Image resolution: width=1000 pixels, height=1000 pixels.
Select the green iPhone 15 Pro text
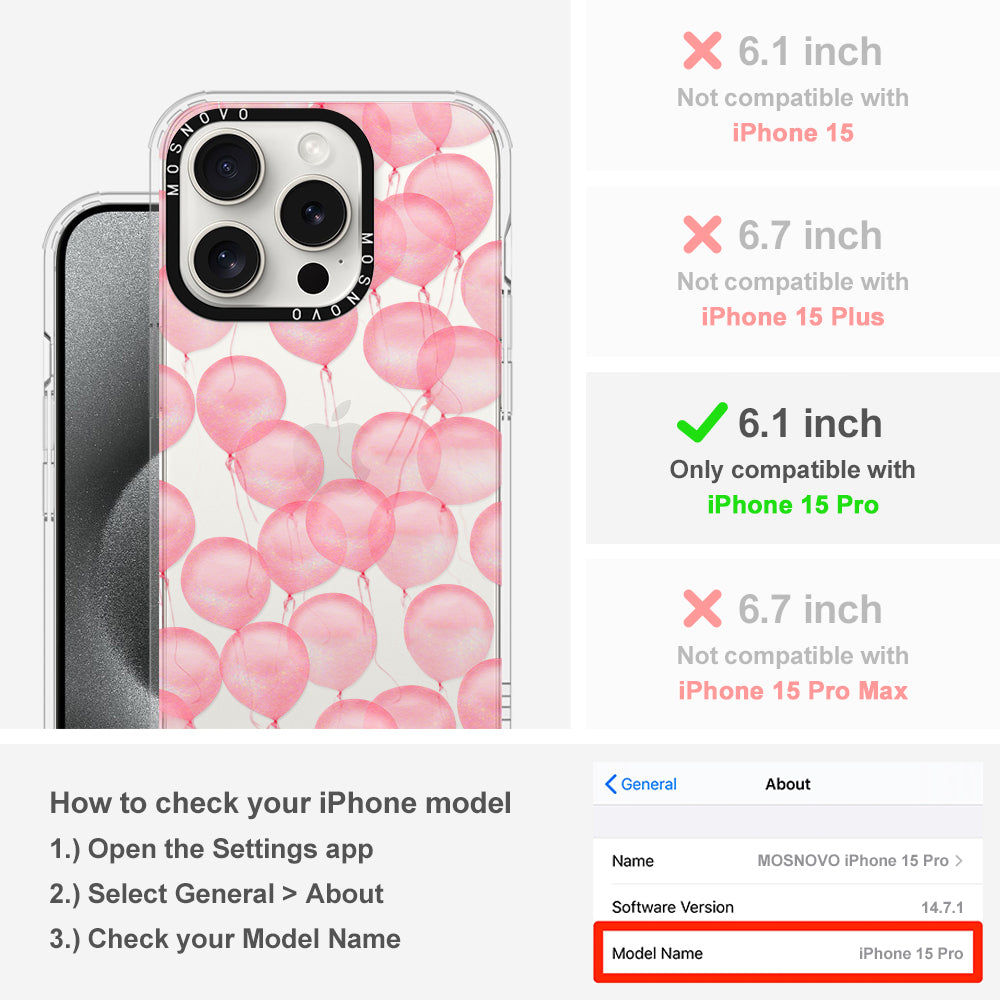[793, 504]
